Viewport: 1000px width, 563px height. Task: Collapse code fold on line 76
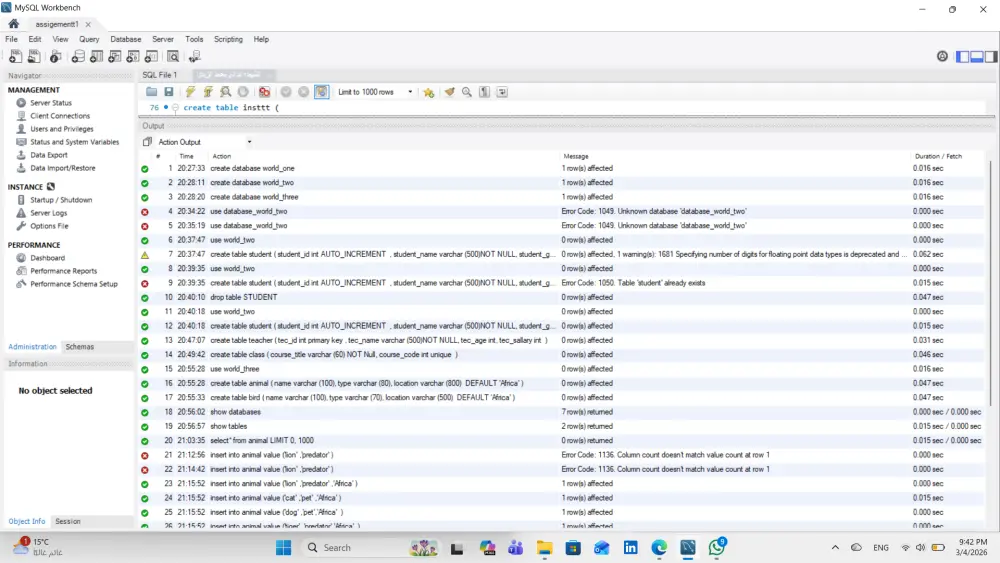(x=175, y=108)
